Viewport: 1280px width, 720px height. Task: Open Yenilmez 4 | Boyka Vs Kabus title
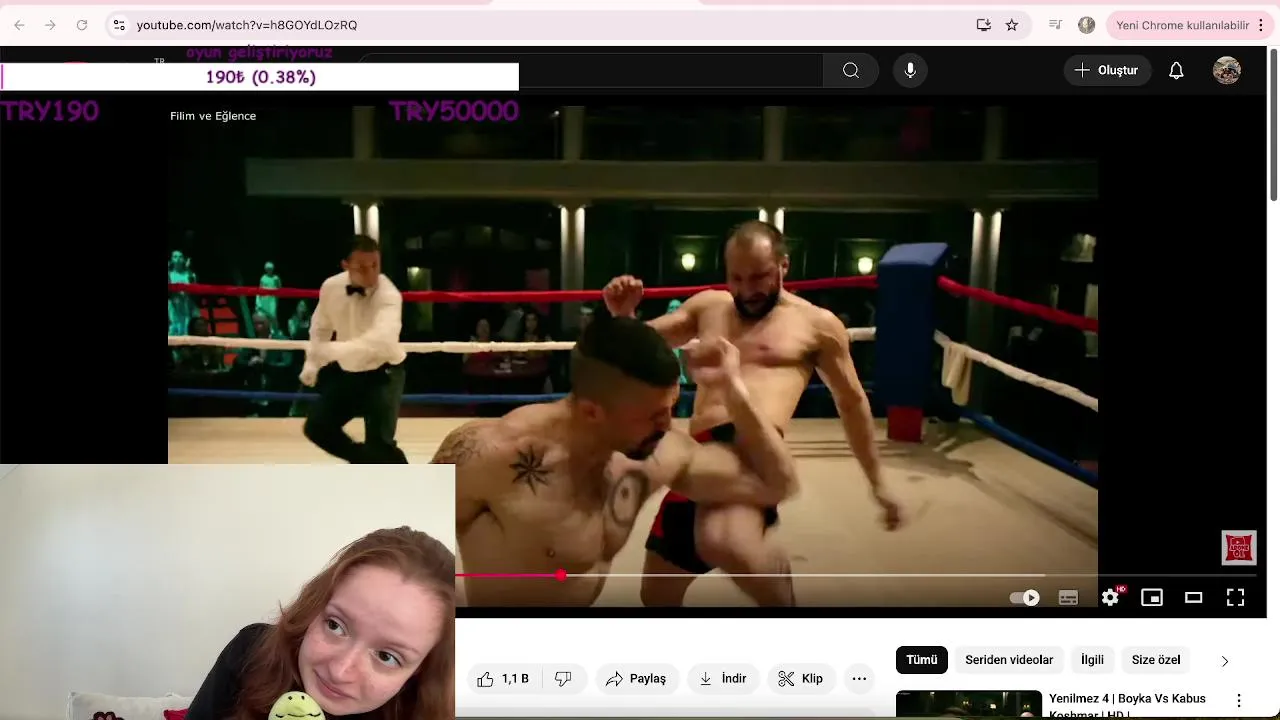coord(1127,705)
